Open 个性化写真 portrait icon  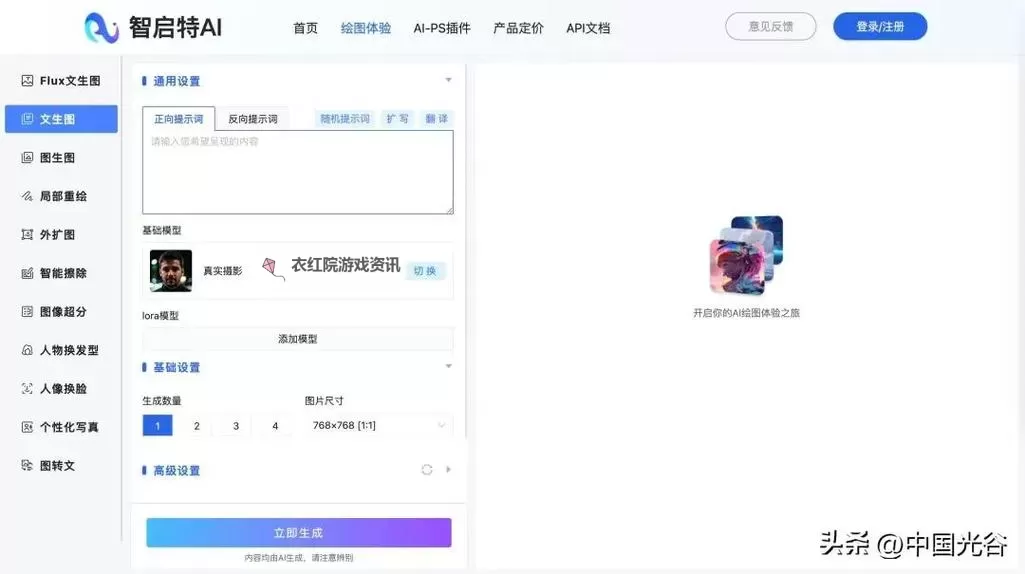tap(27, 427)
